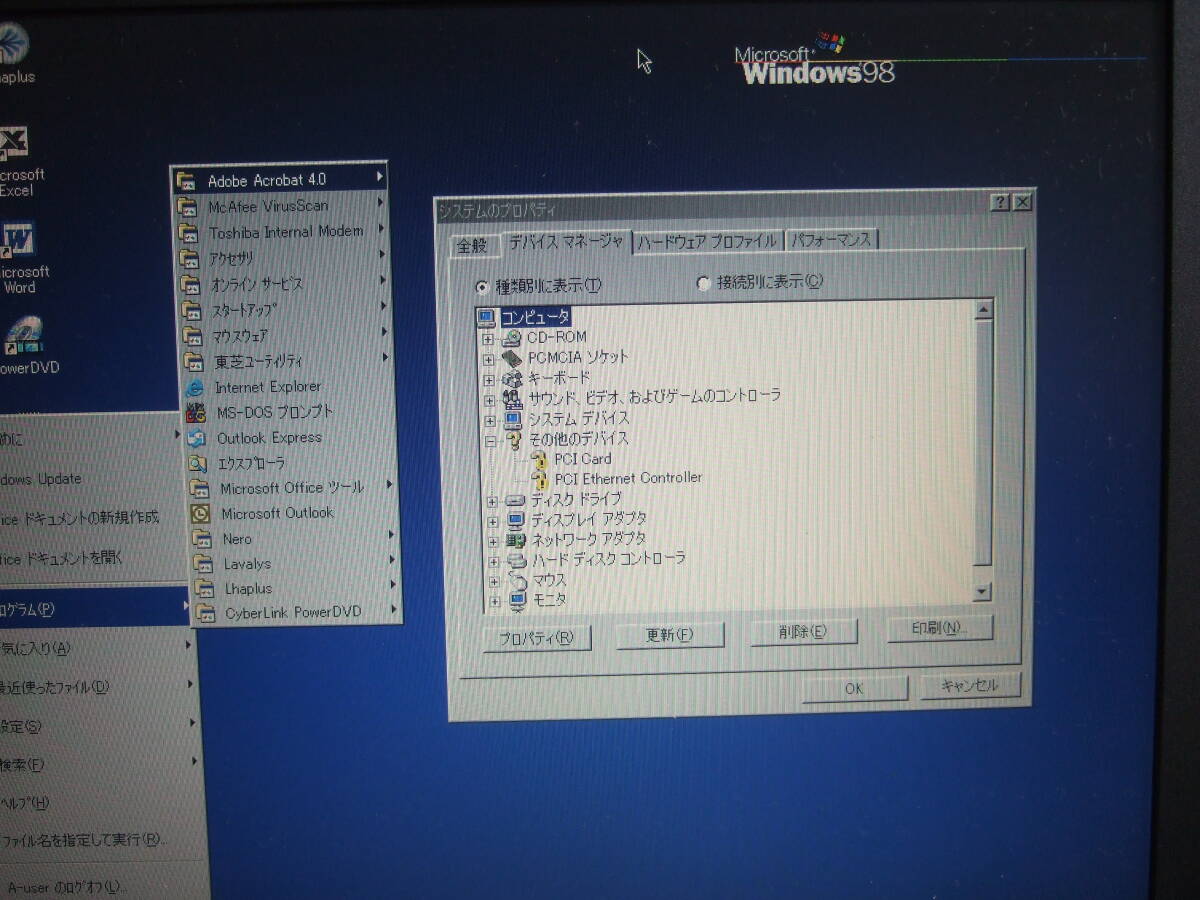The width and height of the screenshot is (1200, 900).
Task: Expand the CD-ROM tree node
Action: click(x=489, y=339)
